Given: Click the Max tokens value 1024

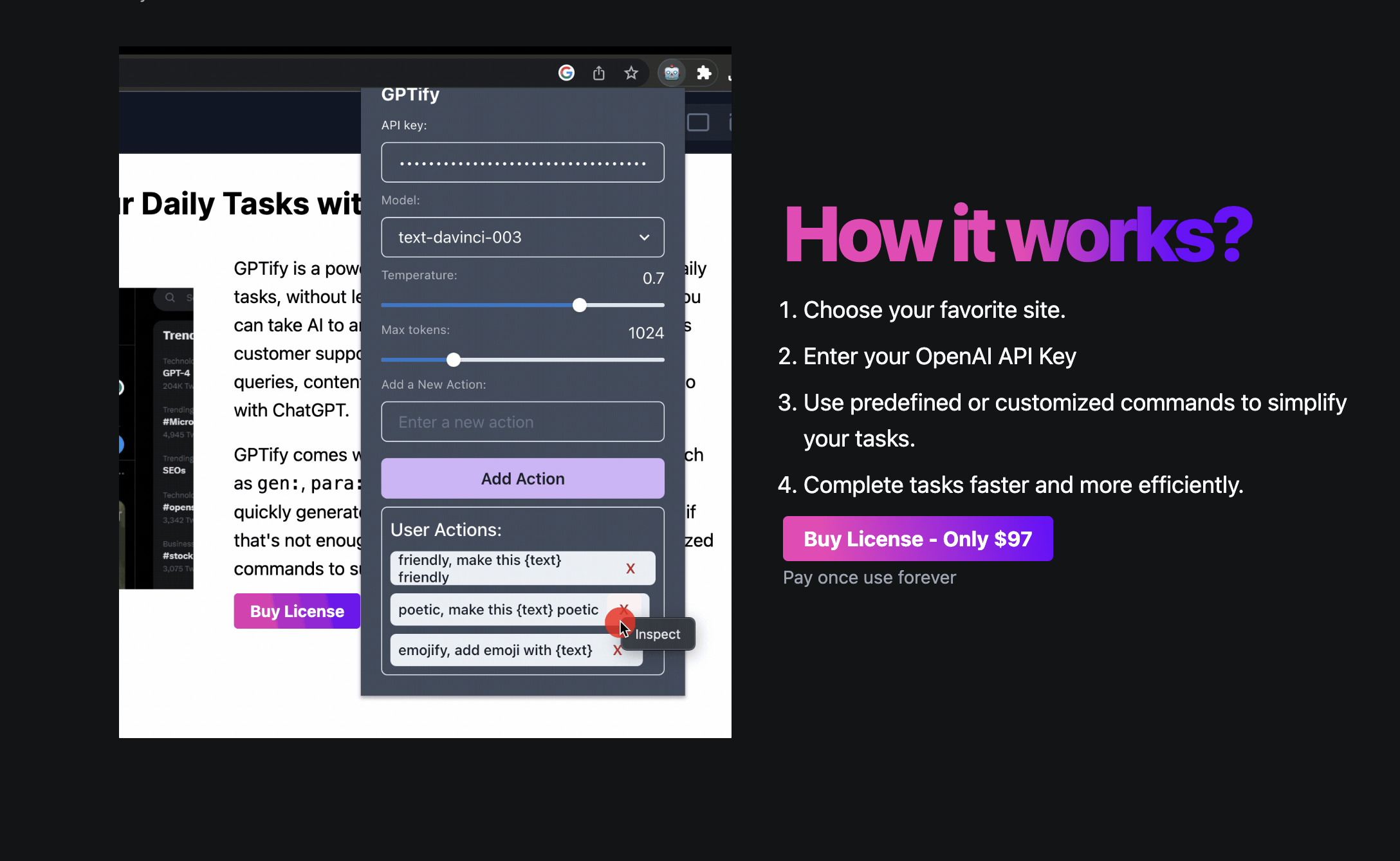Looking at the screenshot, I should [646, 333].
